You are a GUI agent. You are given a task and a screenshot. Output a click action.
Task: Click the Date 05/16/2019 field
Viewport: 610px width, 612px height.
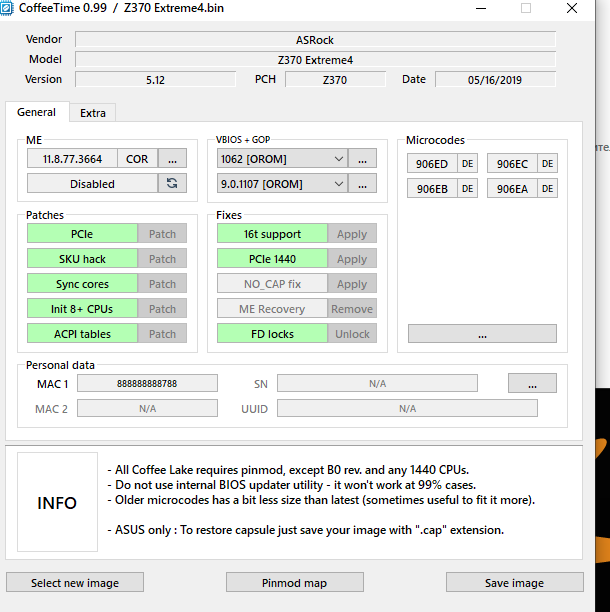pos(495,80)
